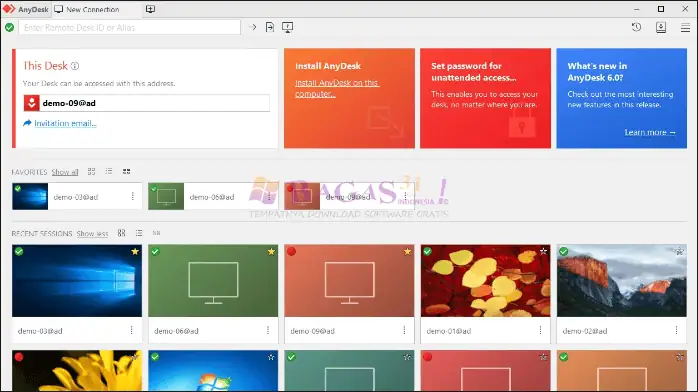Open the yellow flower session thumbnail
The width and height of the screenshot is (698, 392).
pyautogui.click(x=77, y=371)
